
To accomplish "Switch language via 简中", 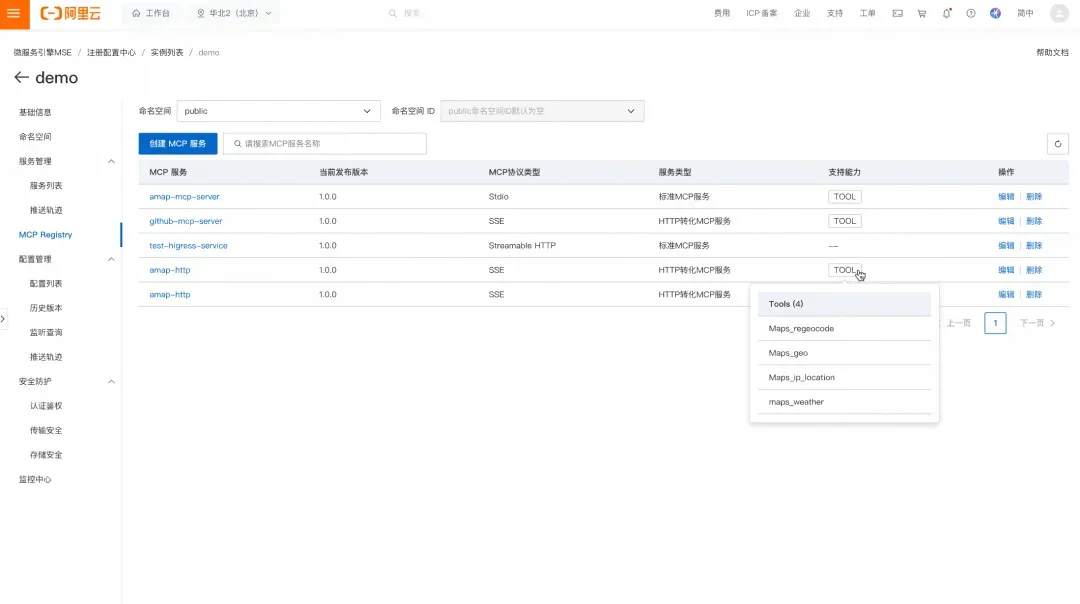I will (x=1026, y=13).
